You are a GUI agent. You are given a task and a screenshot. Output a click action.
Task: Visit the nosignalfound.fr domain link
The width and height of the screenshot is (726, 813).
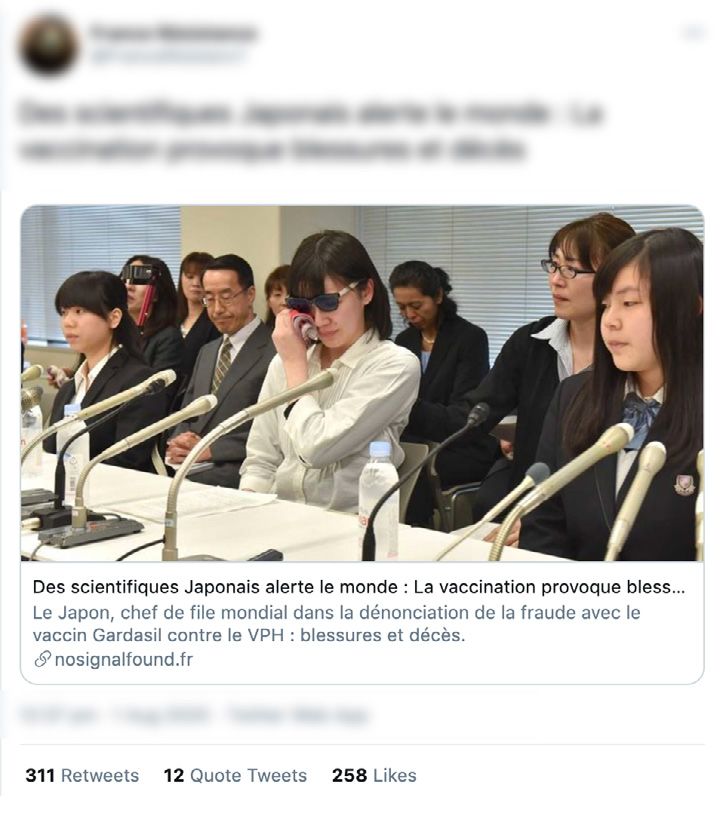(123, 660)
